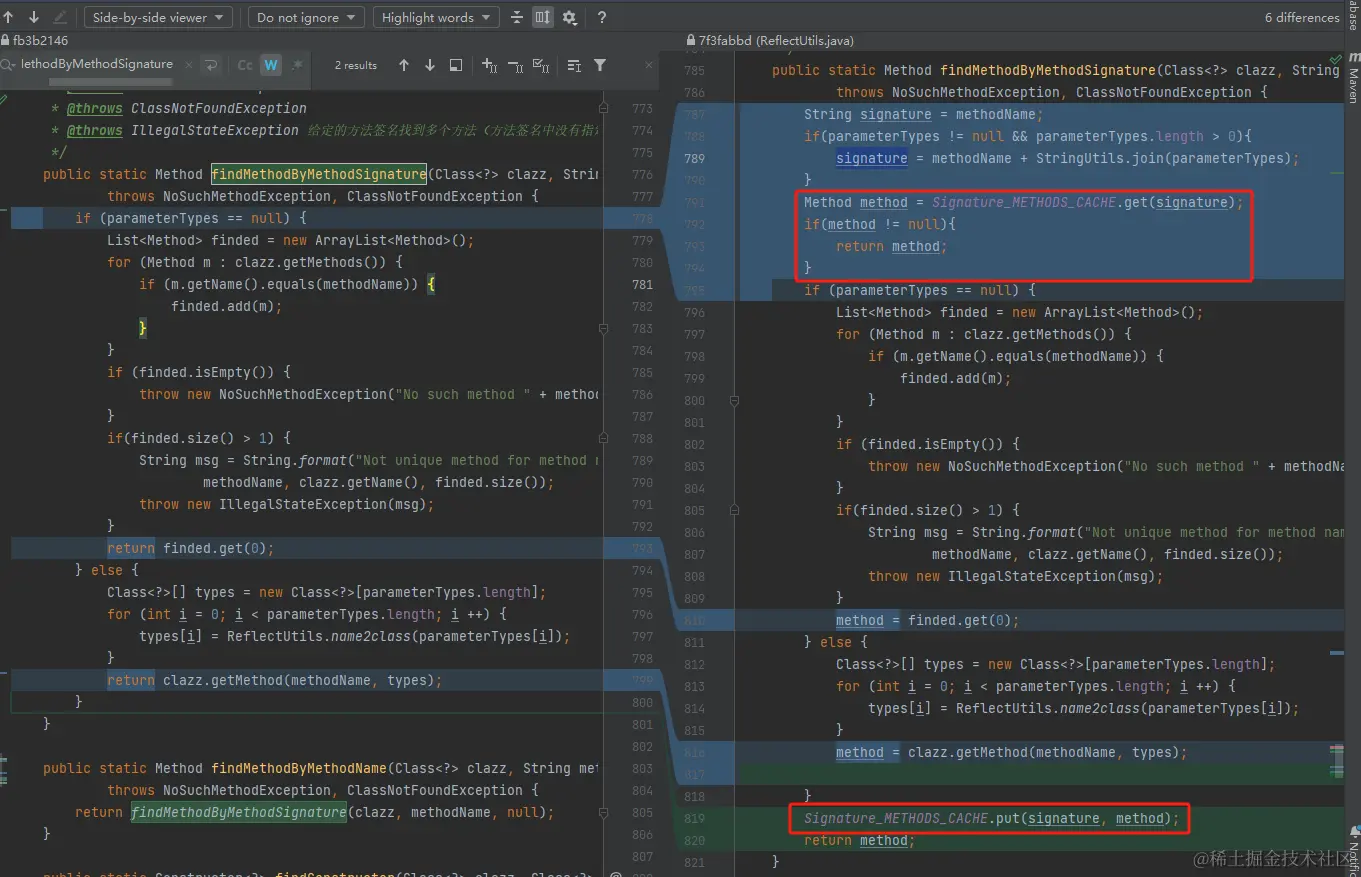Focus the search field with lethodByMethodSignature
The width and height of the screenshot is (1361, 877).
point(97,64)
